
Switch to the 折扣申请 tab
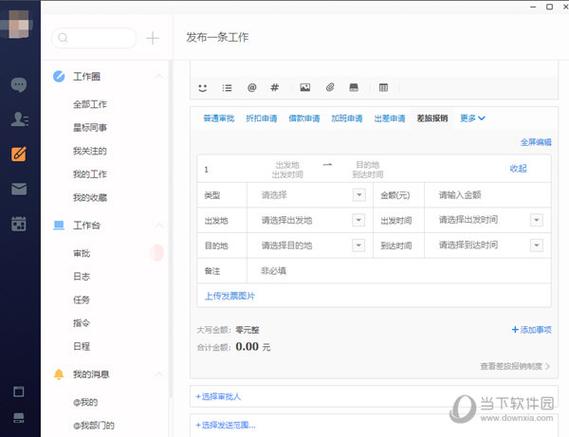click(x=261, y=118)
